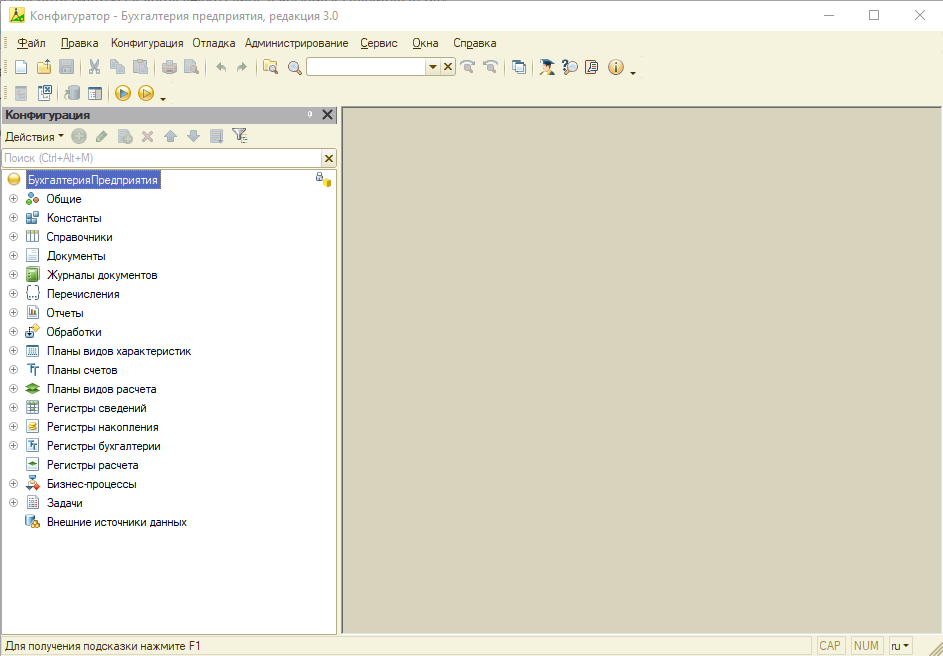The width and height of the screenshot is (943, 656).
Task: Click the Add object plus icon
Action: pyautogui.click(x=79, y=136)
